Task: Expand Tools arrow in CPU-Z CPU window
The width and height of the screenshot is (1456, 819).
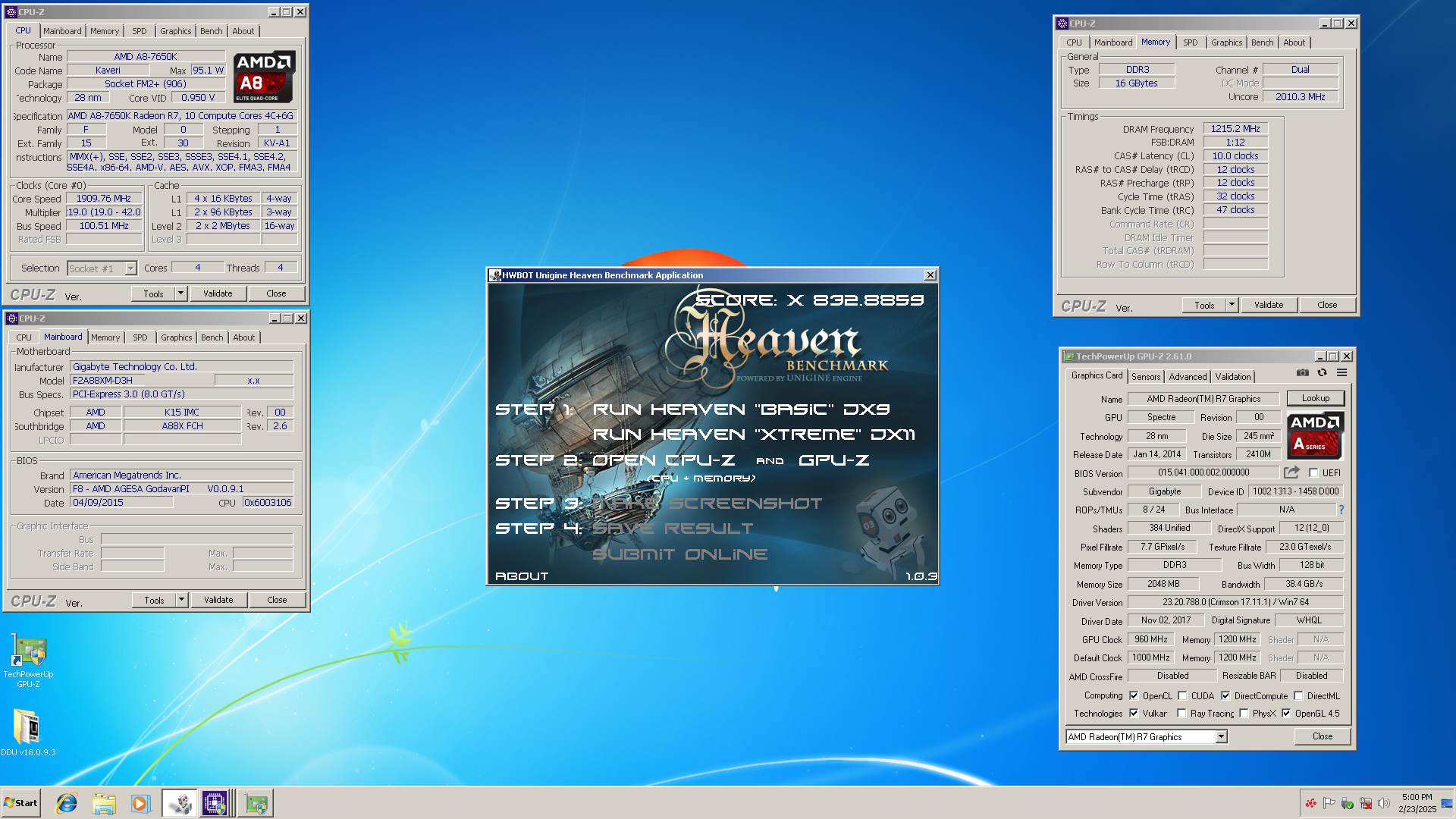Action: 180,293
